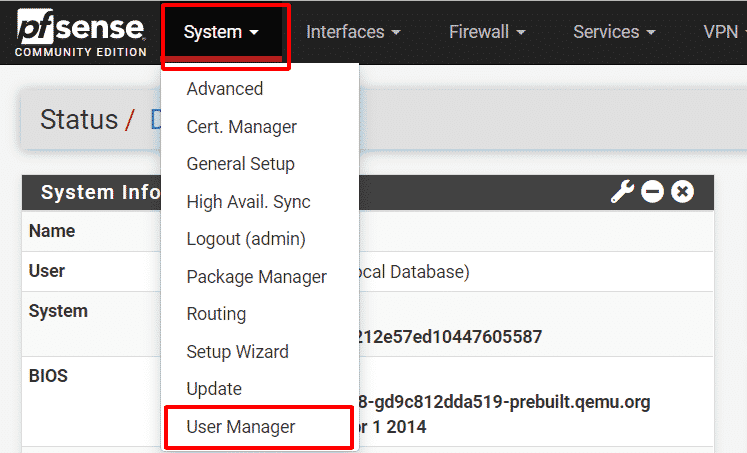Expand the Services menu

point(614,32)
